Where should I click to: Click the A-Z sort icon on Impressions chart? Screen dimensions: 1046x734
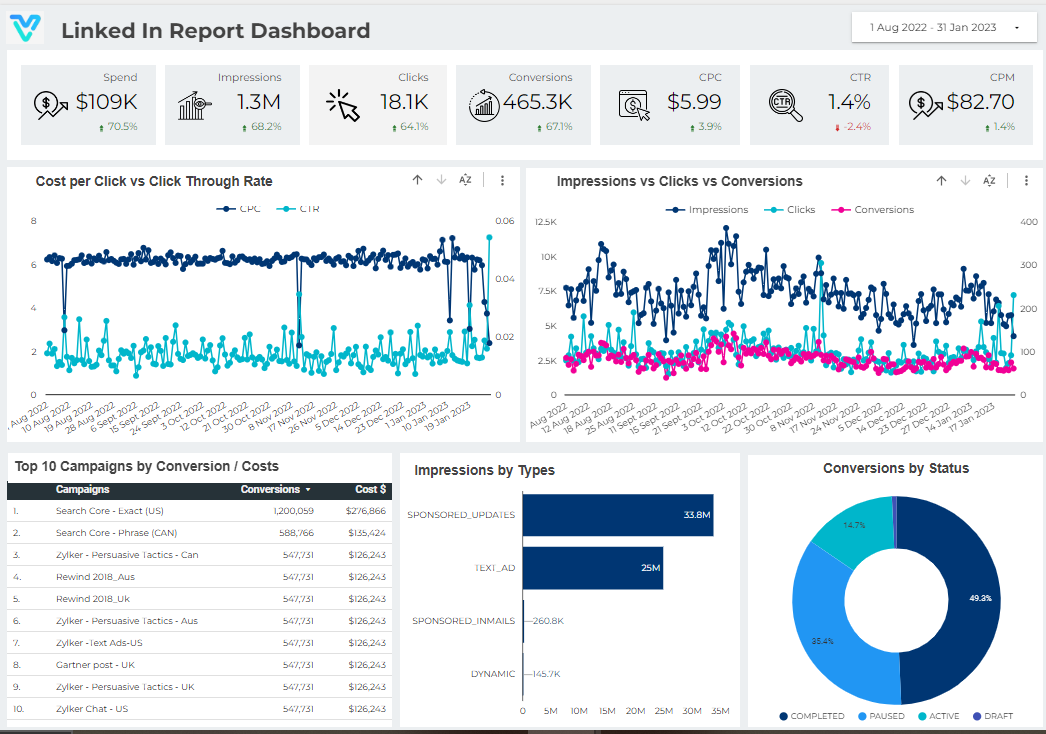[988, 181]
